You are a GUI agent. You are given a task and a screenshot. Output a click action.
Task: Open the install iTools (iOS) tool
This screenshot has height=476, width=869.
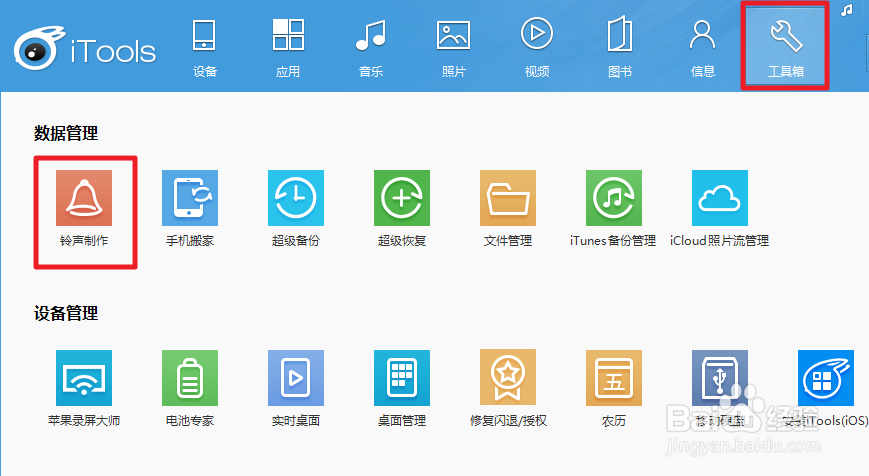pyautogui.click(x=825, y=378)
